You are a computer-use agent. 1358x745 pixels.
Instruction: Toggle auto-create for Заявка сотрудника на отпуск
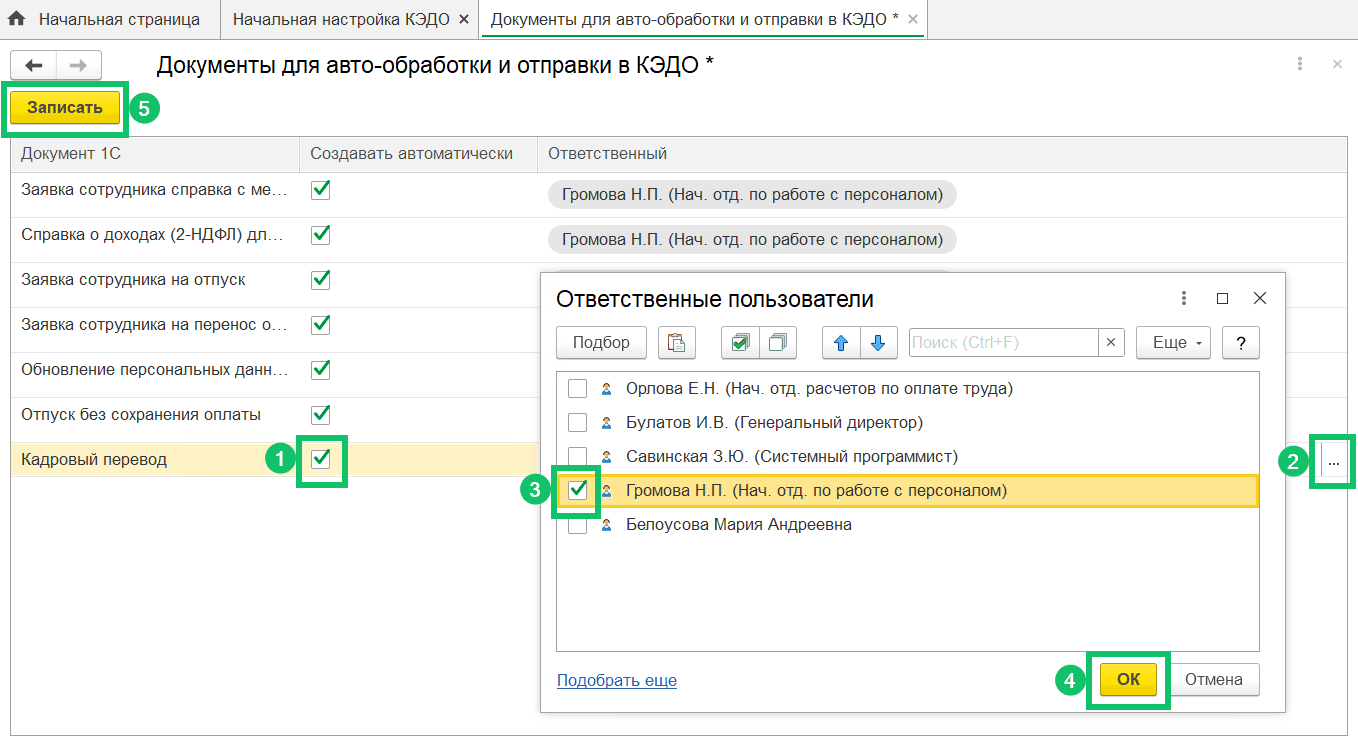321,280
